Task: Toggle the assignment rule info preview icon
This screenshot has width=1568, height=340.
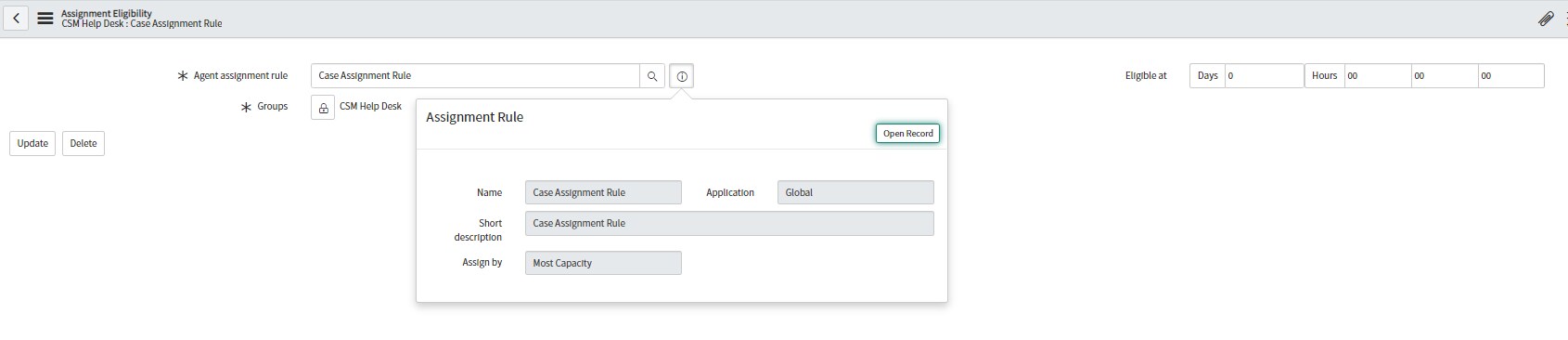Action: [682, 76]
